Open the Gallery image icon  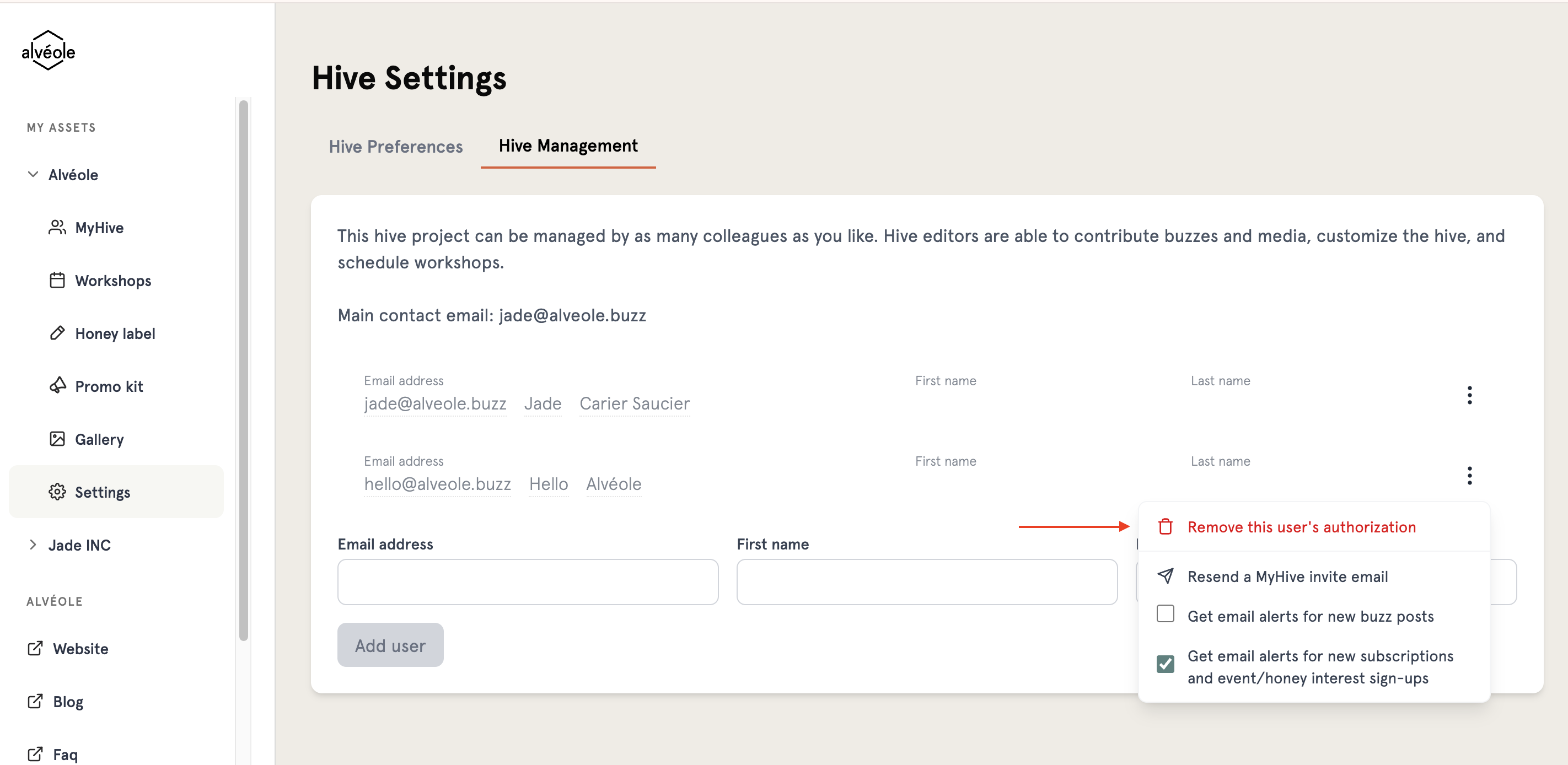coord(57,439)
